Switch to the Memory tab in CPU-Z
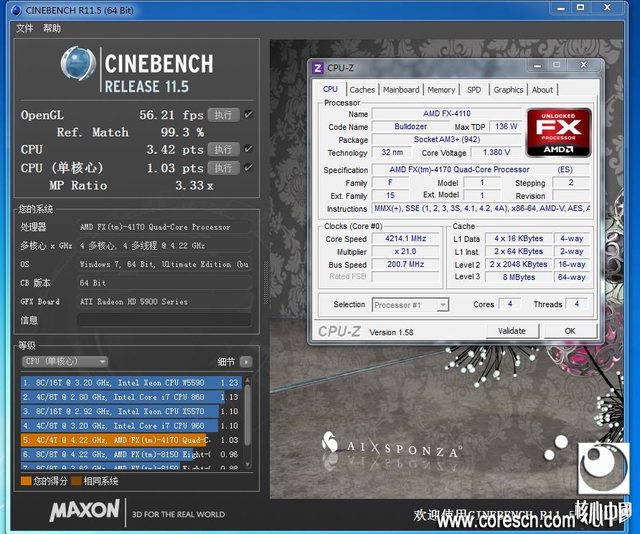This screenshot has width=640, height=534. [441, 89]
